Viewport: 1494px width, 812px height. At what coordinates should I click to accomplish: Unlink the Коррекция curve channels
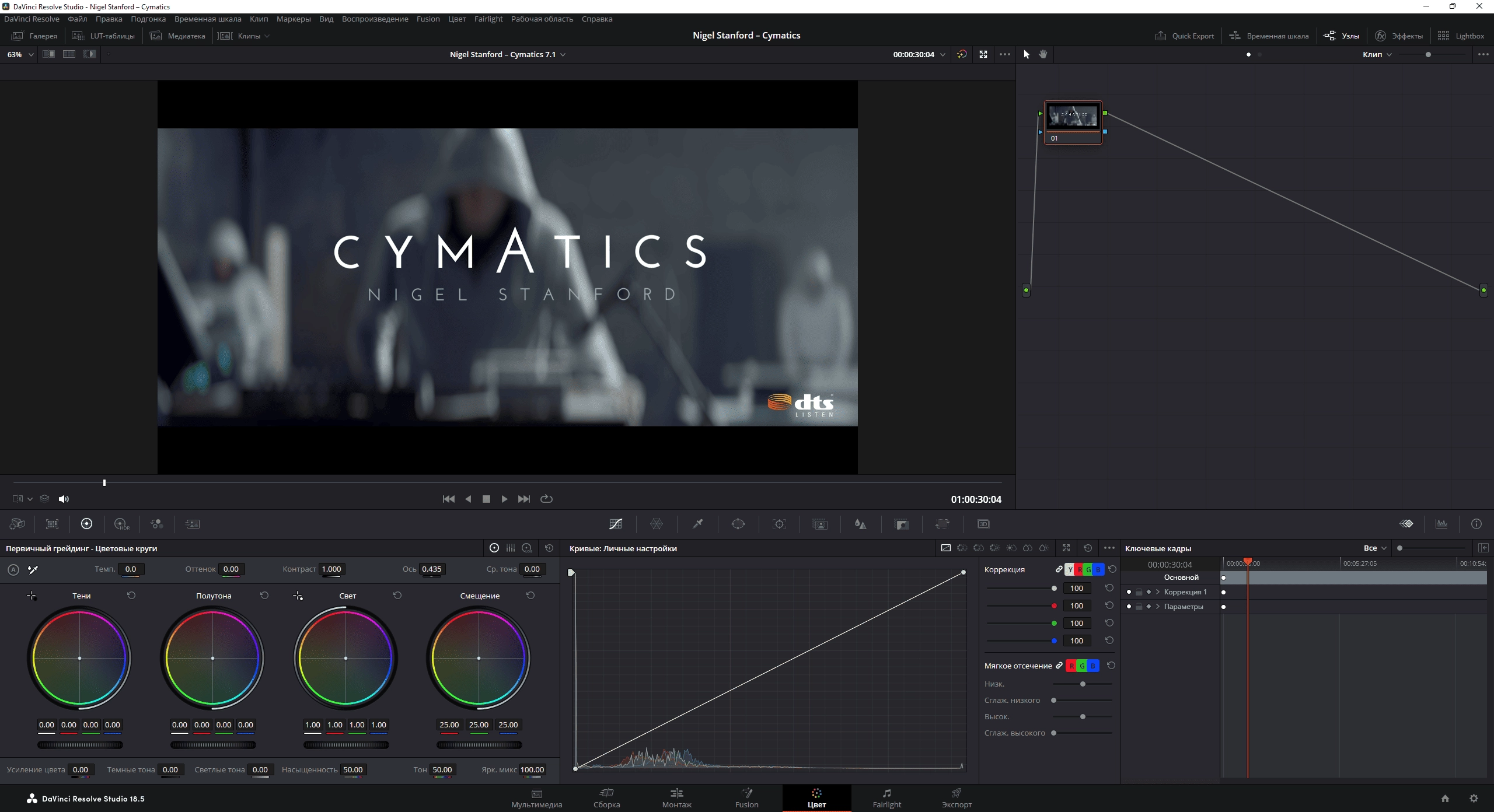pos(1059,569)
